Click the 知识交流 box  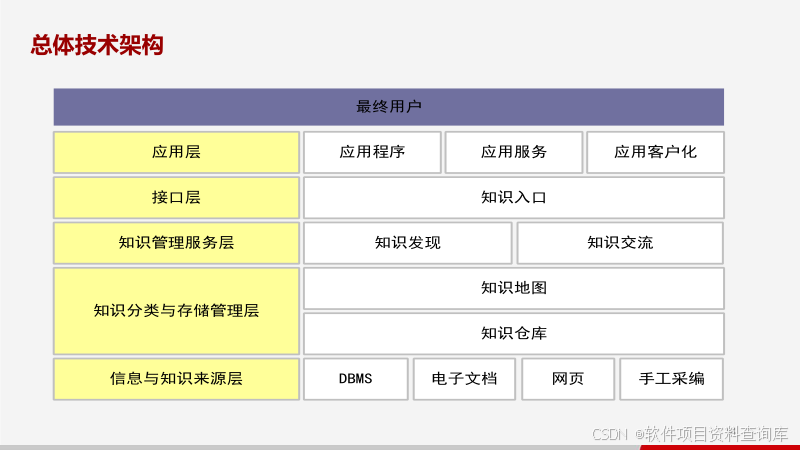[620, 243]
